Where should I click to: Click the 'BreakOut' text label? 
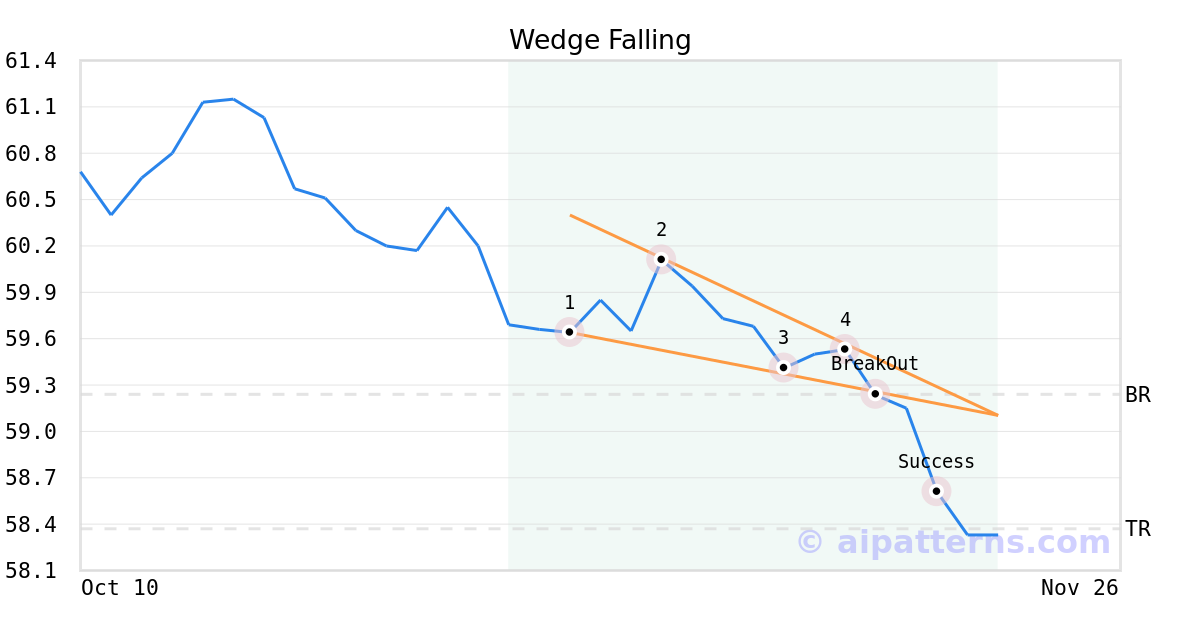click(x=874, y=364)
